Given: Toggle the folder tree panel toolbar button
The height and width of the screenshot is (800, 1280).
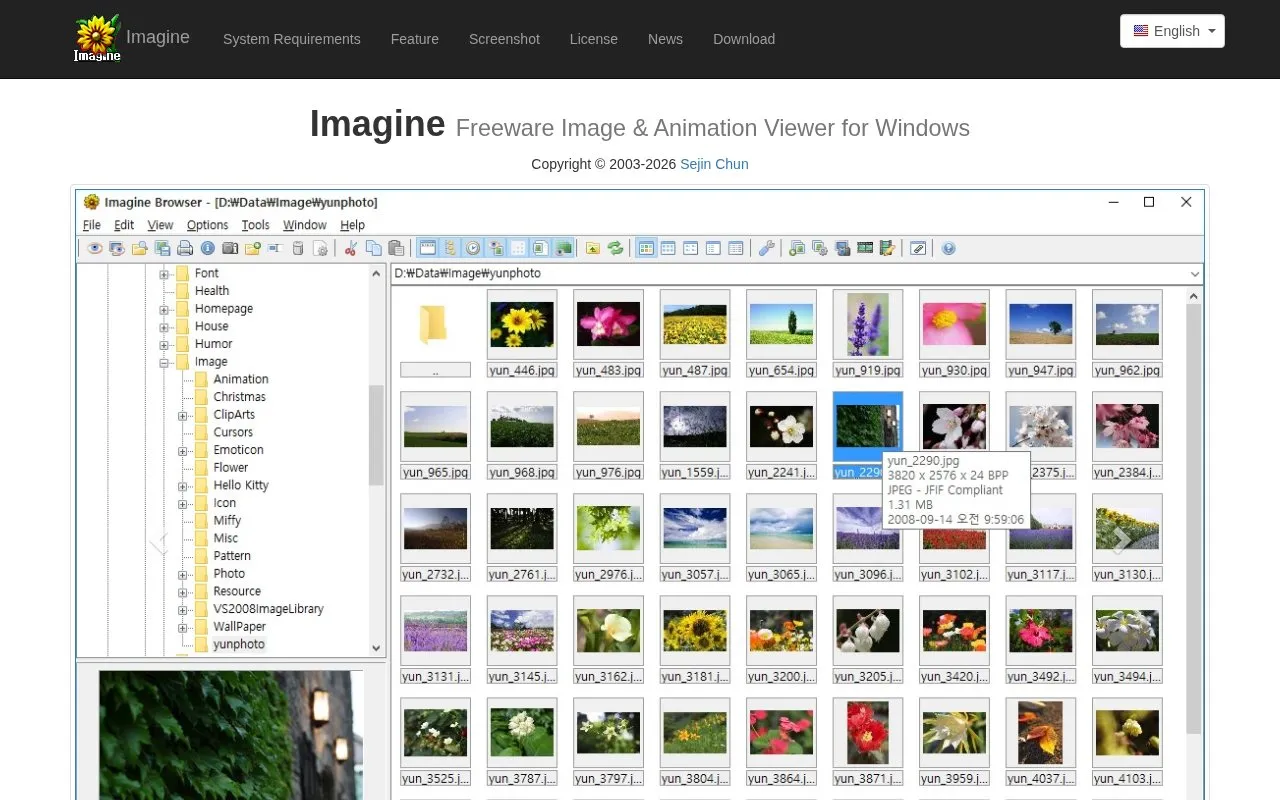Looking at the screenshot, I should click(x=450, y=248).
